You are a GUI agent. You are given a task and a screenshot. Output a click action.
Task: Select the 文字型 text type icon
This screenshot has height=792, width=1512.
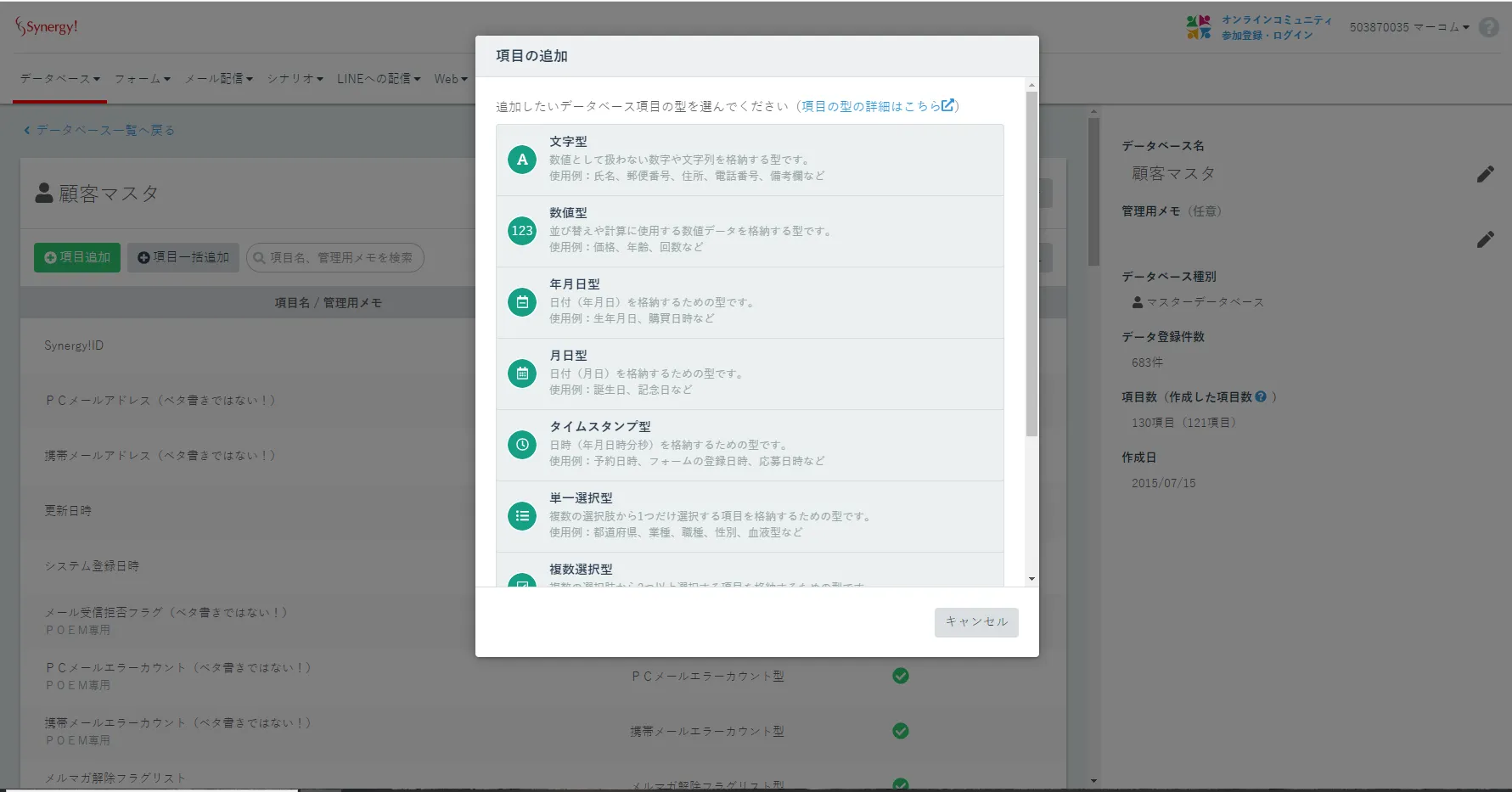522,160
